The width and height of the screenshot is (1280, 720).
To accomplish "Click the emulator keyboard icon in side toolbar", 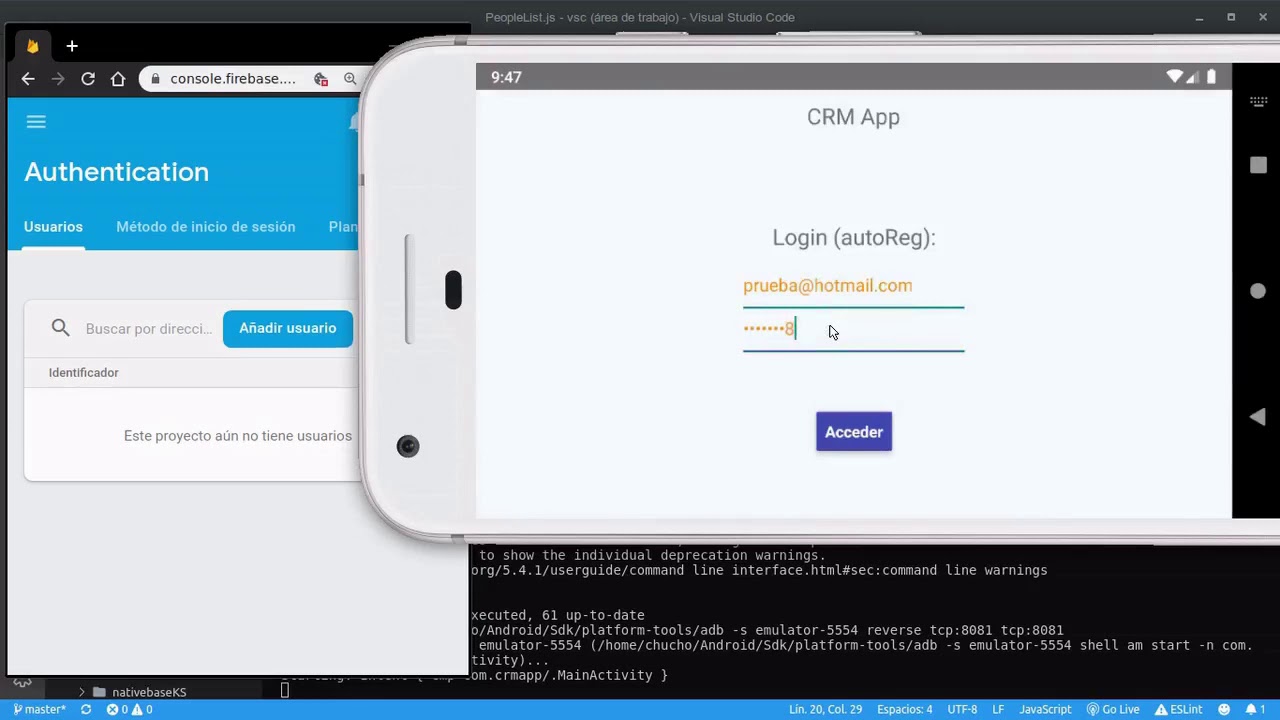I will 1259,102.
